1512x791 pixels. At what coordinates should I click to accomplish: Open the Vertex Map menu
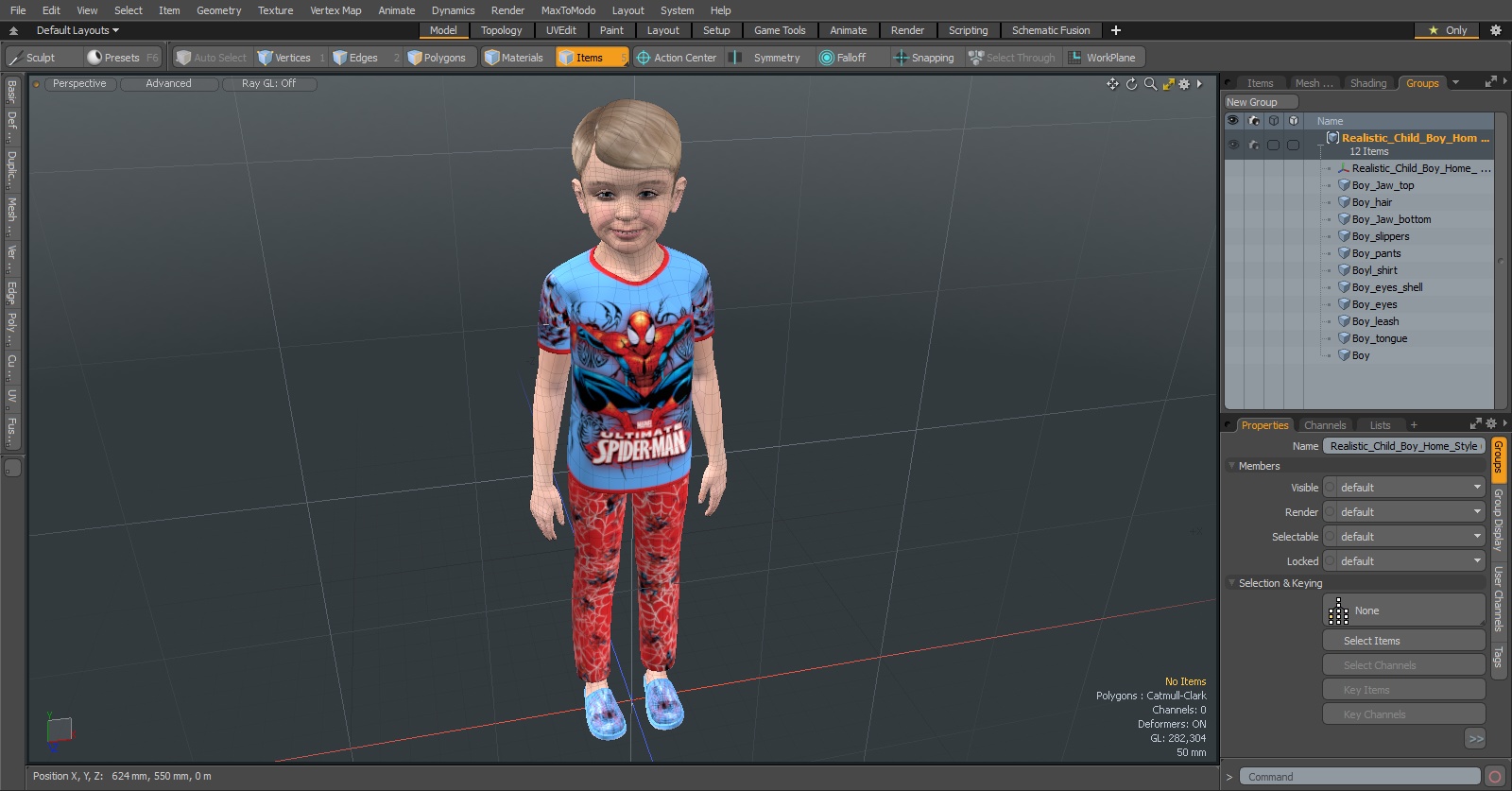coord(335,10)
